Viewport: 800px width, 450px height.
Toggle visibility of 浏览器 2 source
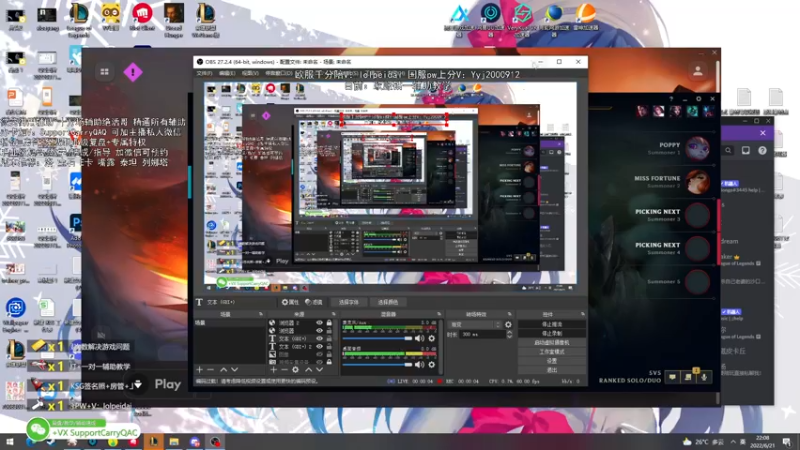tap(319, 323)
